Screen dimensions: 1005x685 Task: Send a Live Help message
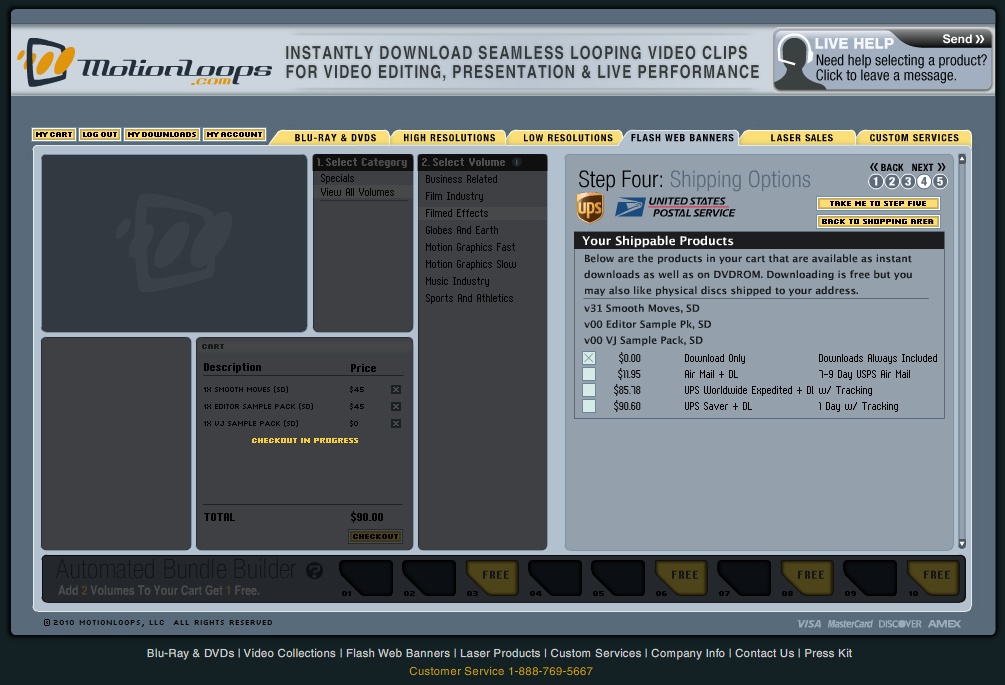coord(963,39)
